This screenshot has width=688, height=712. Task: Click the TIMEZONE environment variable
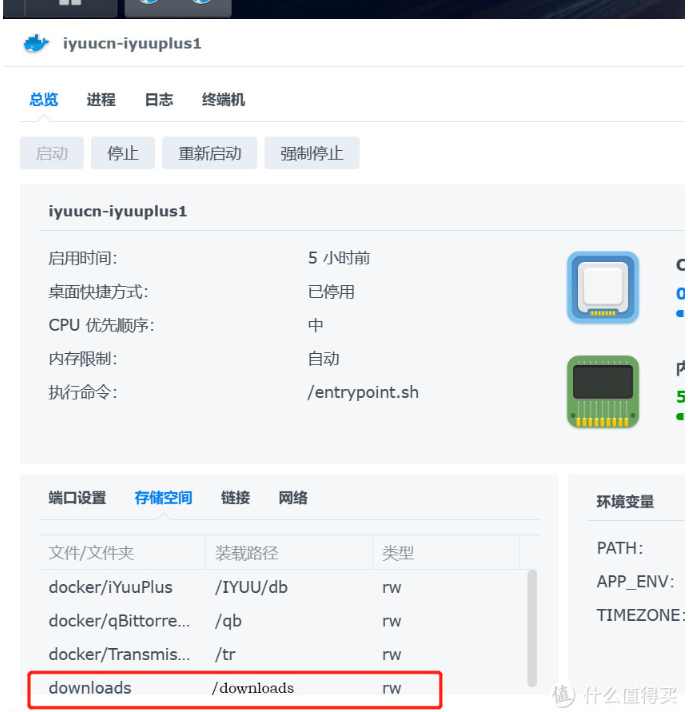640,615
